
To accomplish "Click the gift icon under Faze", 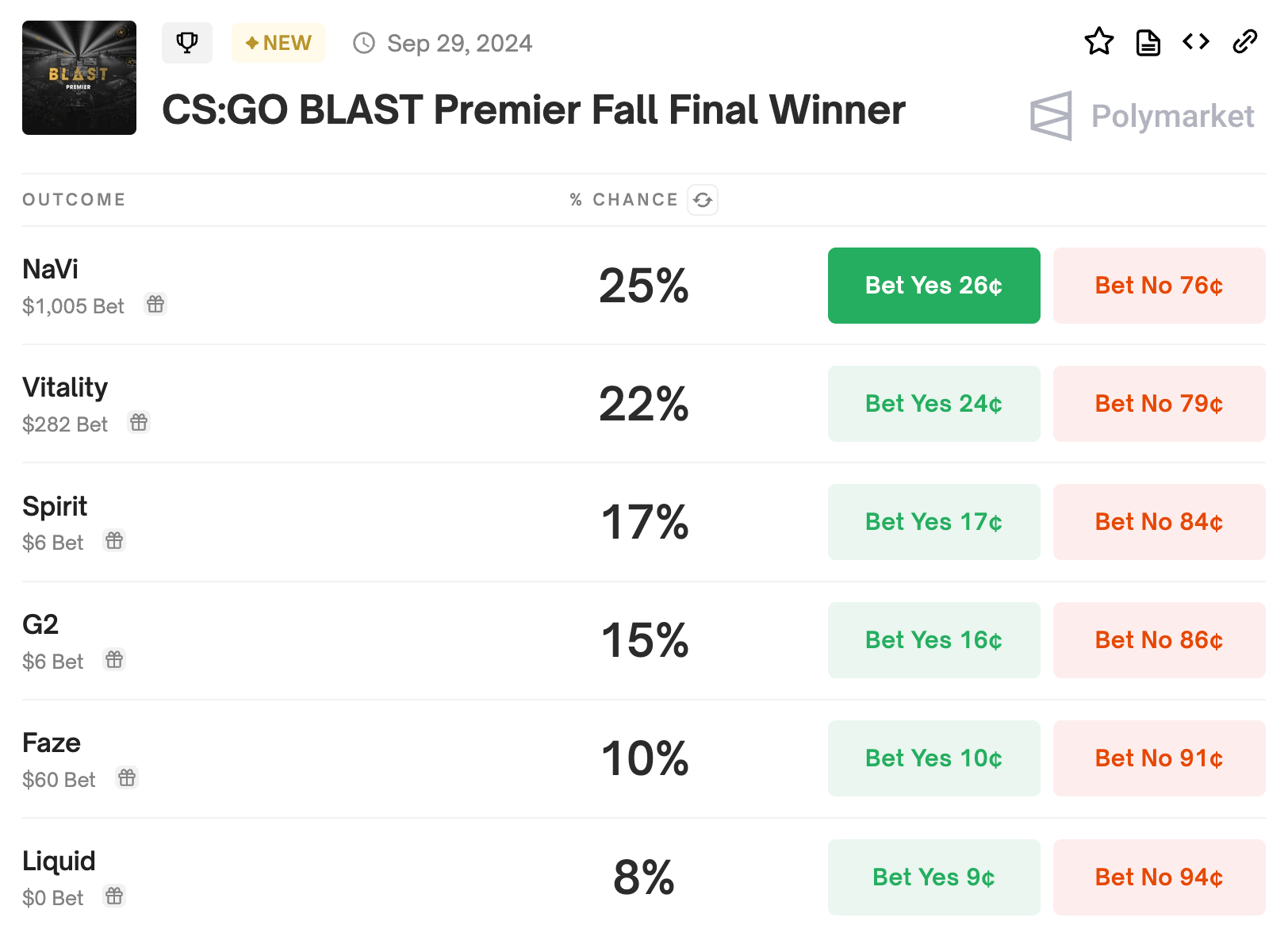I will click(127, 777).
